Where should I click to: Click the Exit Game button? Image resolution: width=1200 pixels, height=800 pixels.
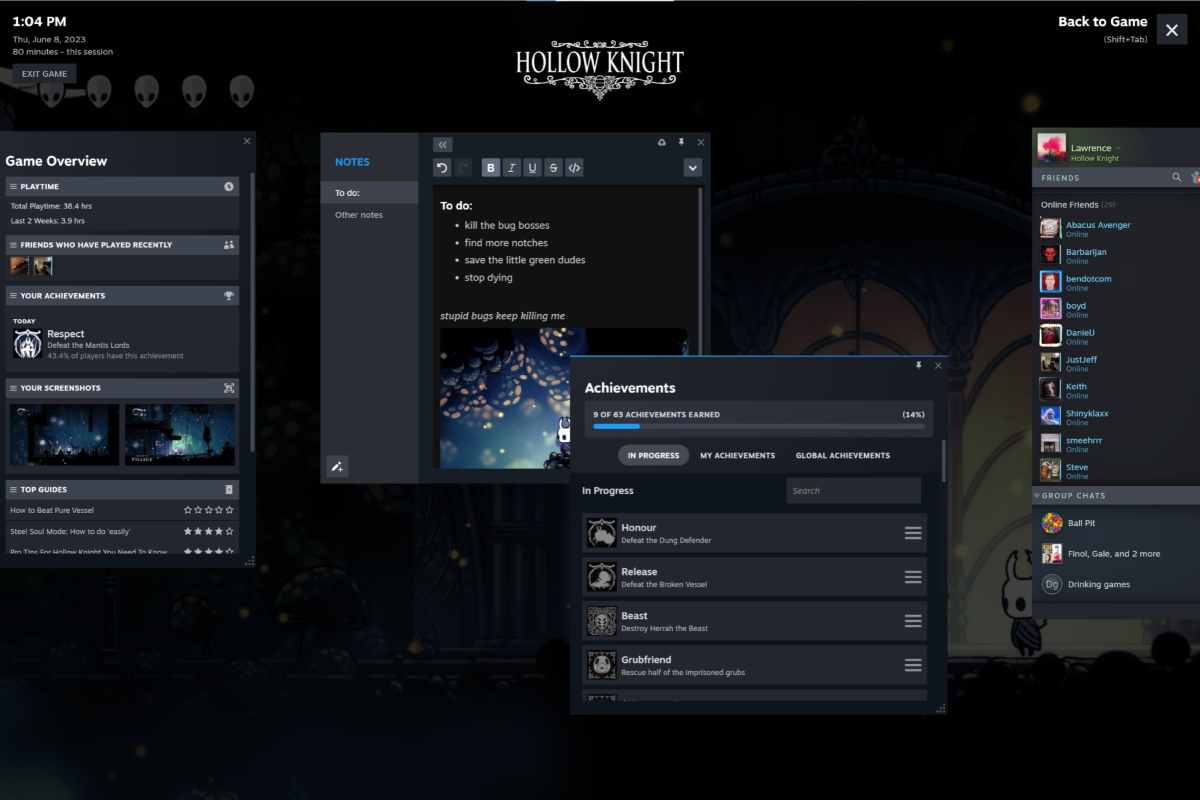click(x=44, y=73)
